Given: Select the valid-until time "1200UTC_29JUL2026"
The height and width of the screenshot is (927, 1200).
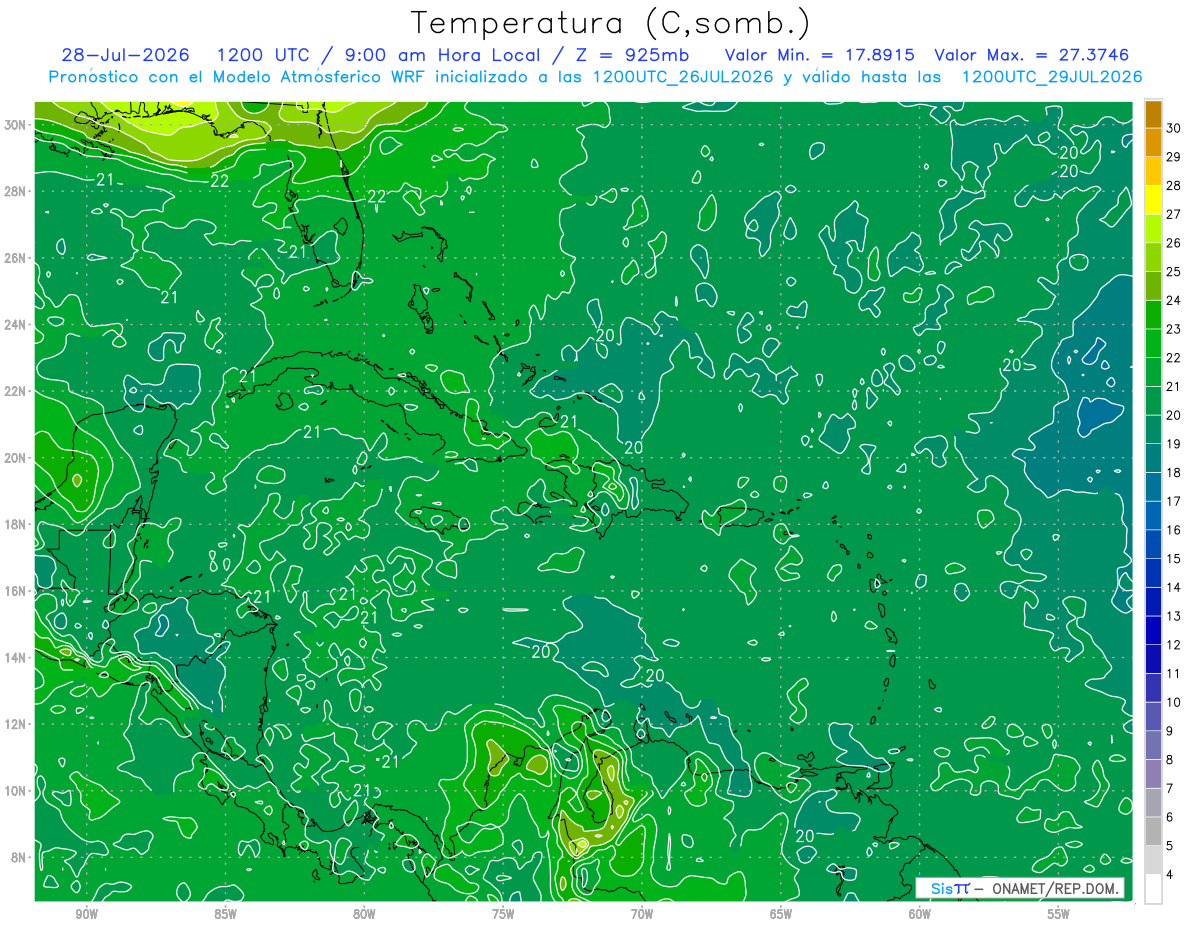Looking at the screenshot, I should click(x=1052, y=77).
